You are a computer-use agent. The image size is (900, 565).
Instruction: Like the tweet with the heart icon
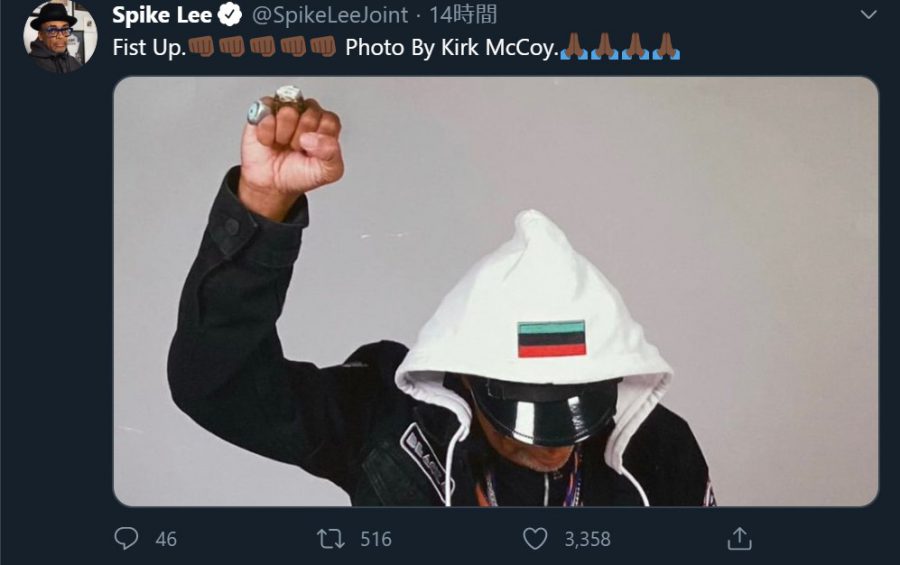[535, 539]
